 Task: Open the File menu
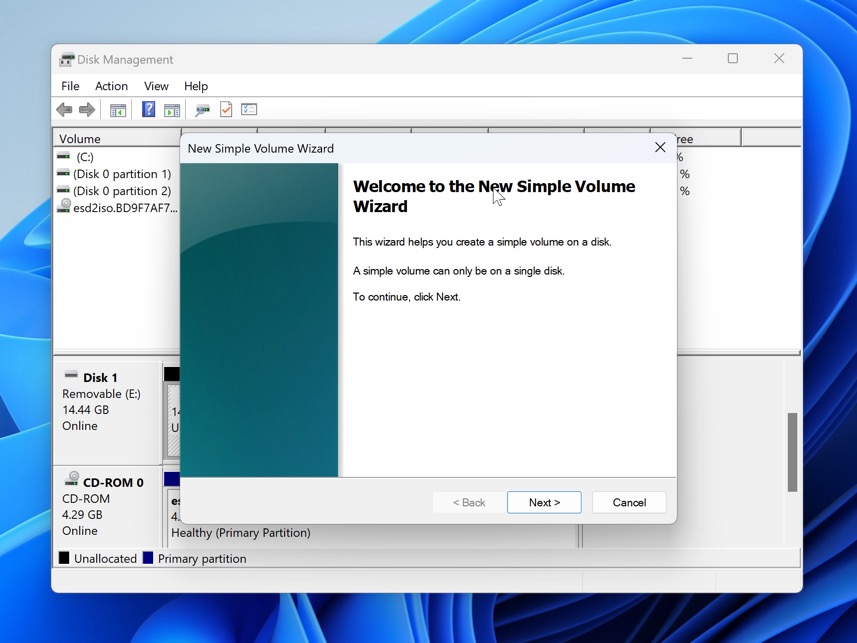(x=70, y=86)
